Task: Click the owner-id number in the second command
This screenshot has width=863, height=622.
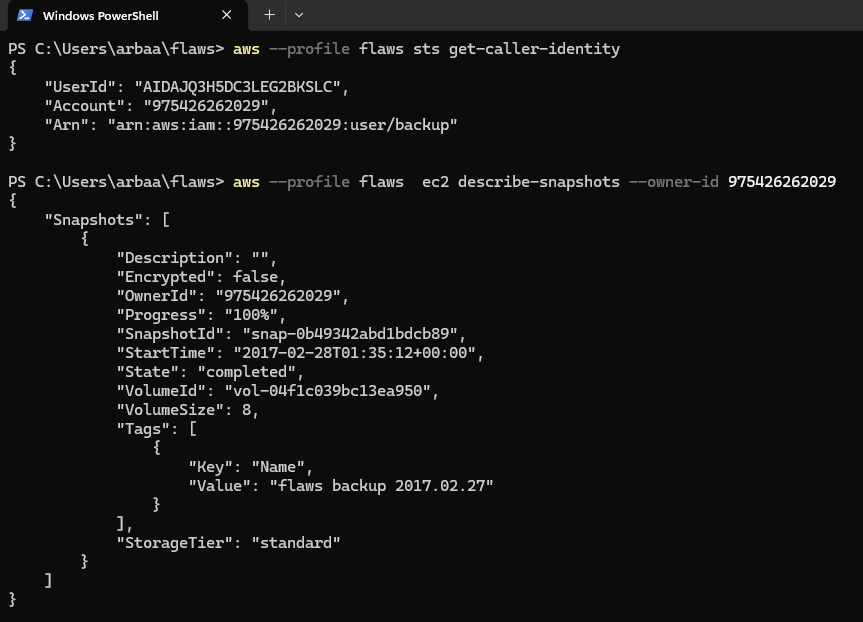Action: pyautogui.click(x=782, y=182)
